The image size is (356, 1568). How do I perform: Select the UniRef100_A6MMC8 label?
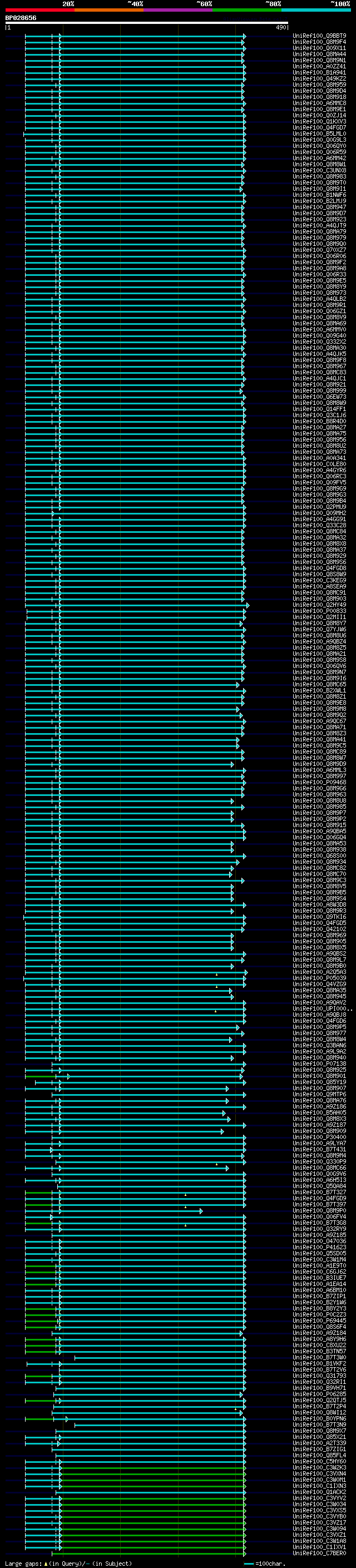[x=319, y=103]
